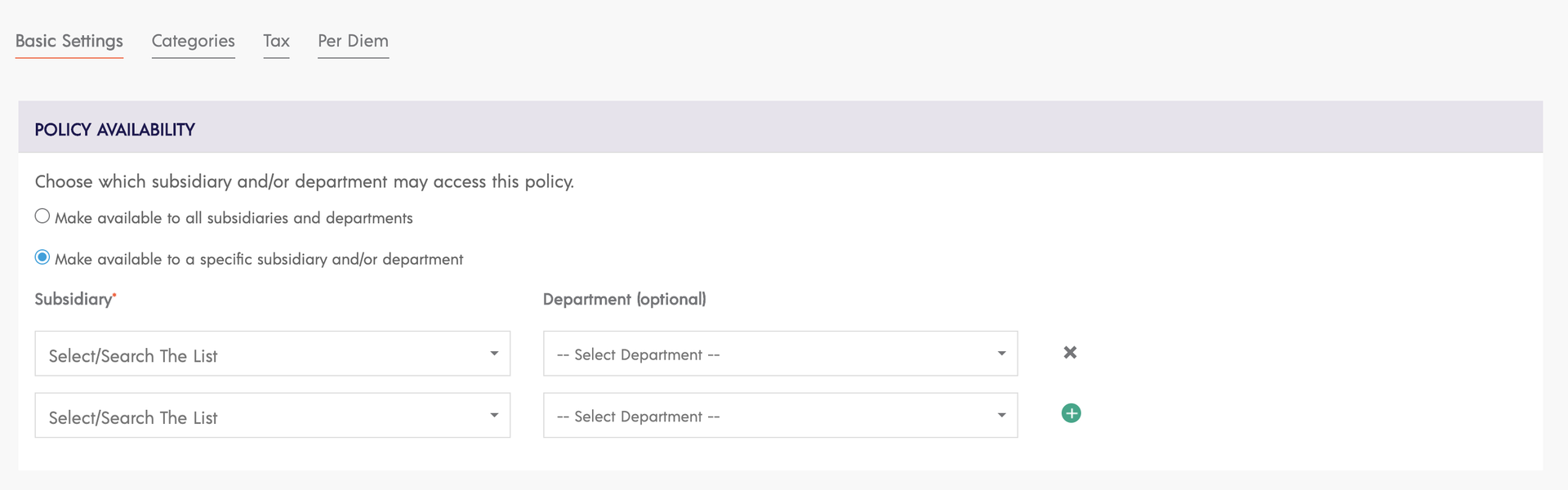Viewport: 1568px width, 490px height.
Task: View the Per Diem tab
Action: [x=354, y=42]
